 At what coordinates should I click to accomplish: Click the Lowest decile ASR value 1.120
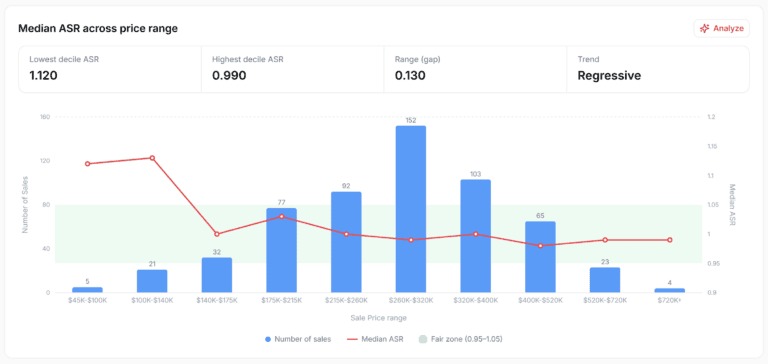(44, 75)
